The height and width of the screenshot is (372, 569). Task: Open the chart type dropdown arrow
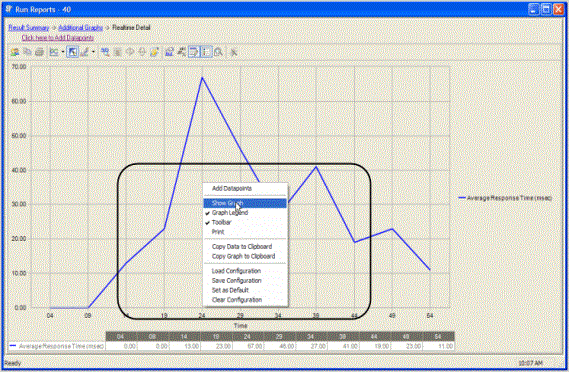pyautogui.click(x=63, y=52)
